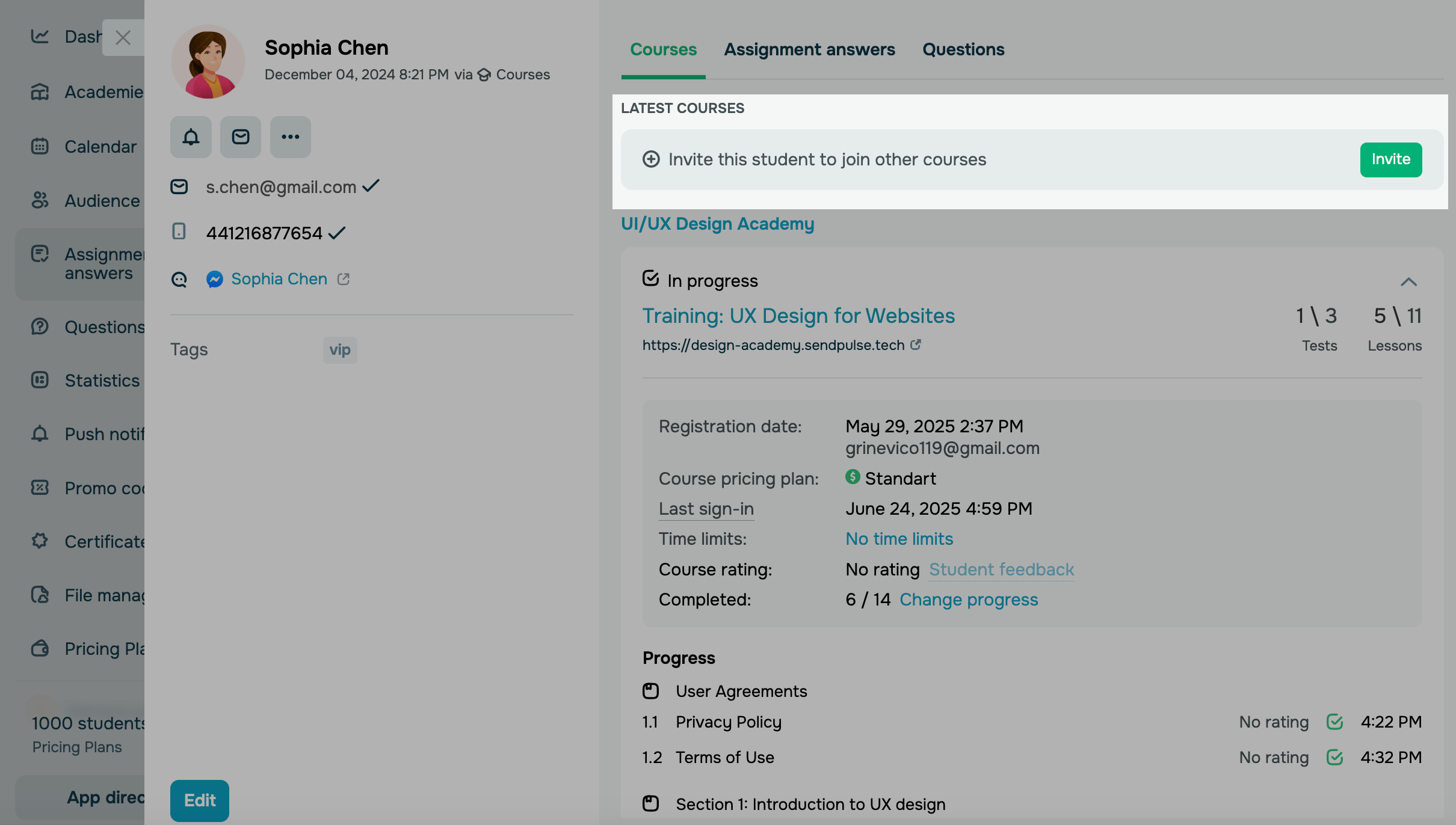The height and width of the screenshot is (825, 1456).
Task: Open course URL external link icon
Action: point(916,345)
